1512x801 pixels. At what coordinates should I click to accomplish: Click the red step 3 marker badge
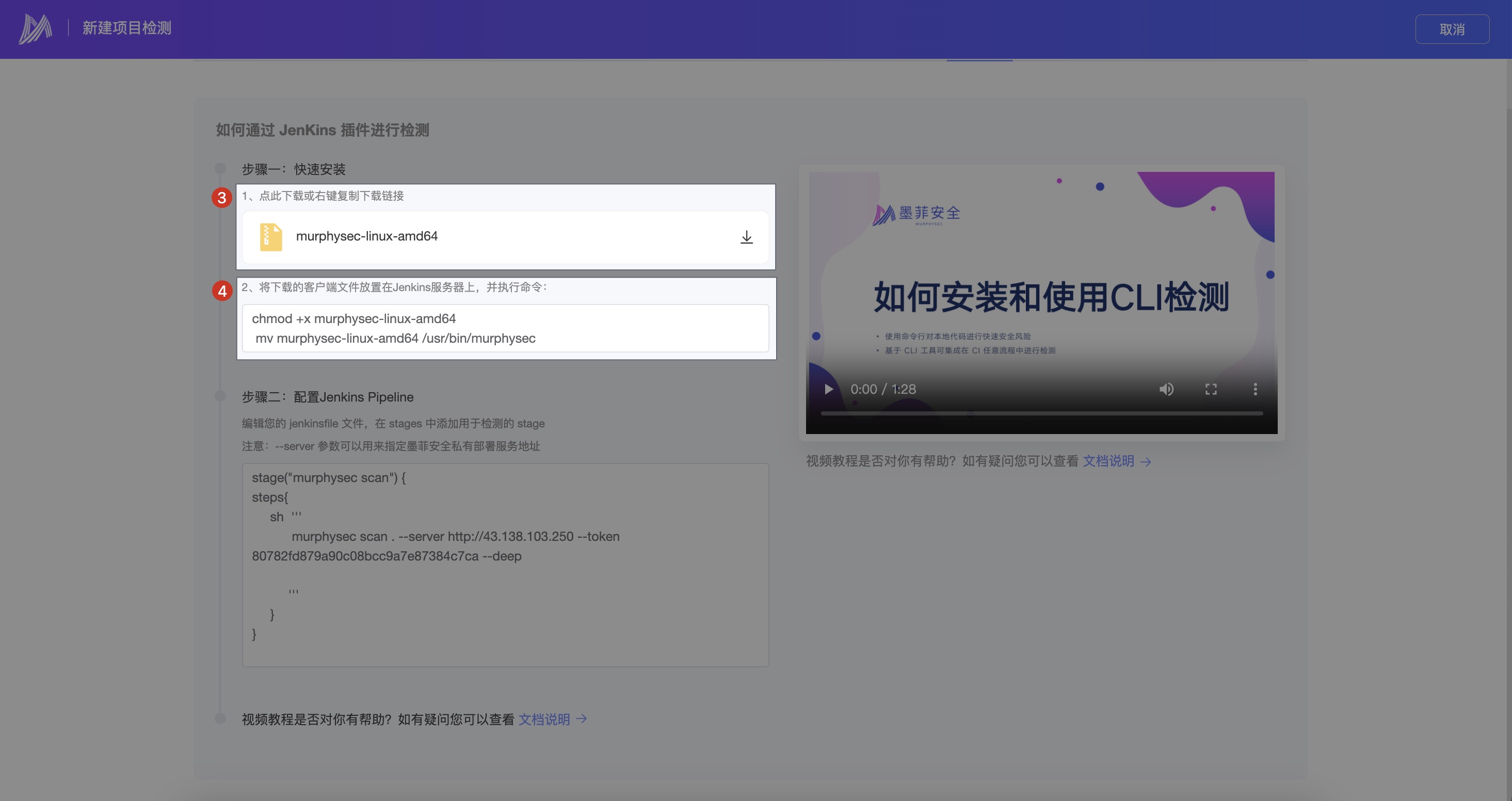click(222, 197)
